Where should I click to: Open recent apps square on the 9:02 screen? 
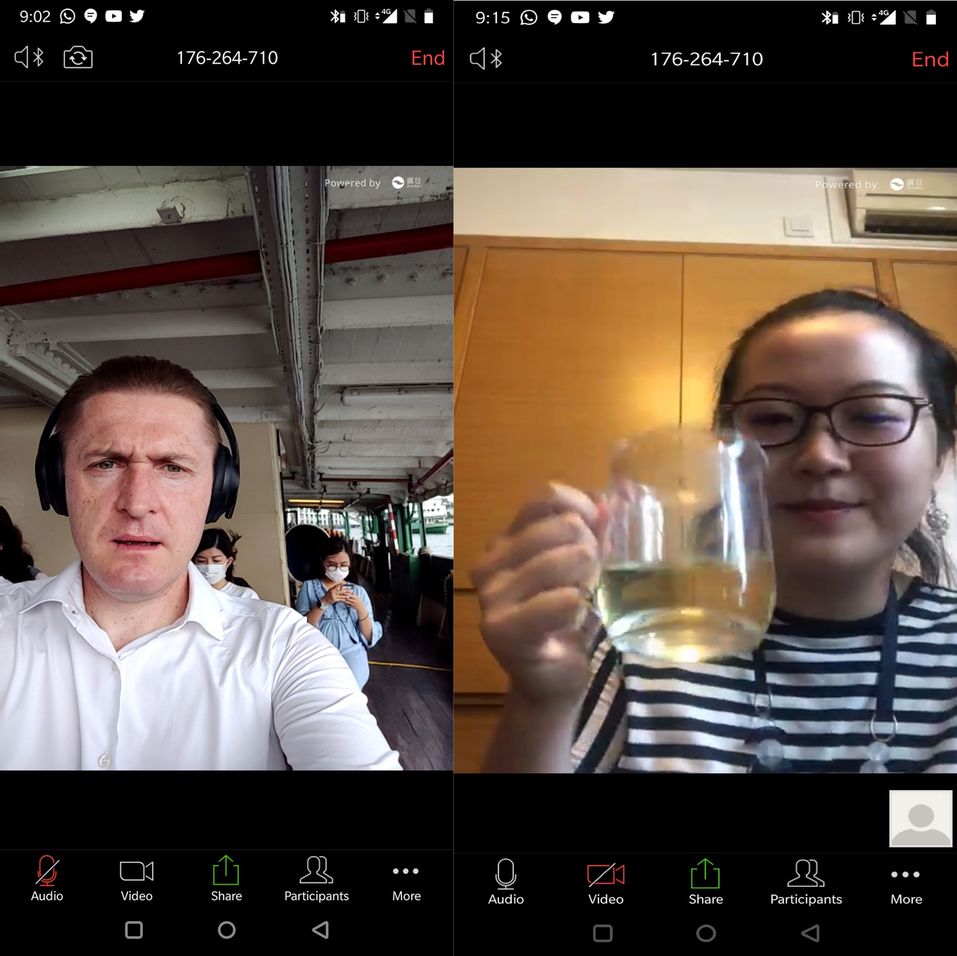pos(134,930)
